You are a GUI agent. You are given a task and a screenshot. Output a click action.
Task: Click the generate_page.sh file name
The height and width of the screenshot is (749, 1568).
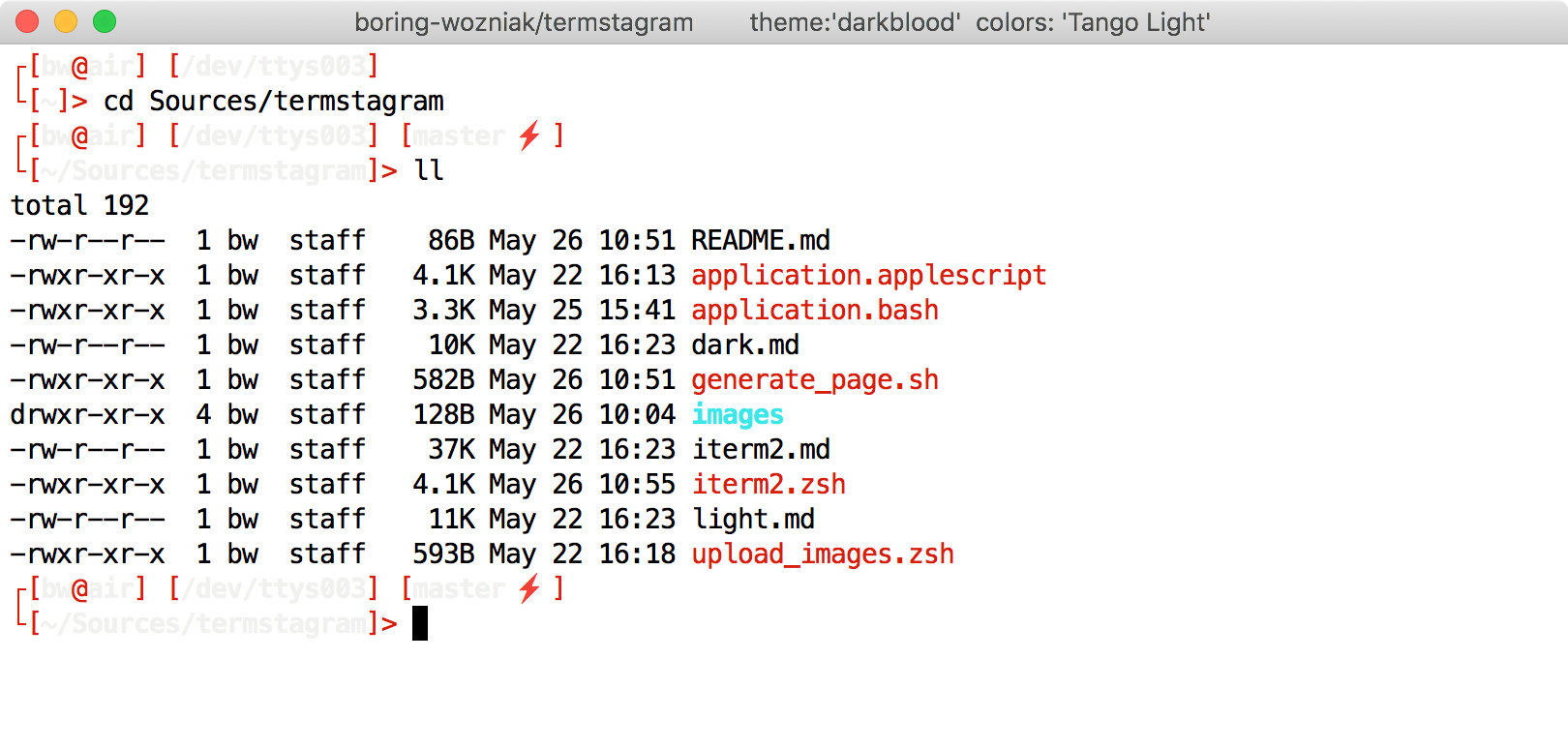tap(814, 379)
